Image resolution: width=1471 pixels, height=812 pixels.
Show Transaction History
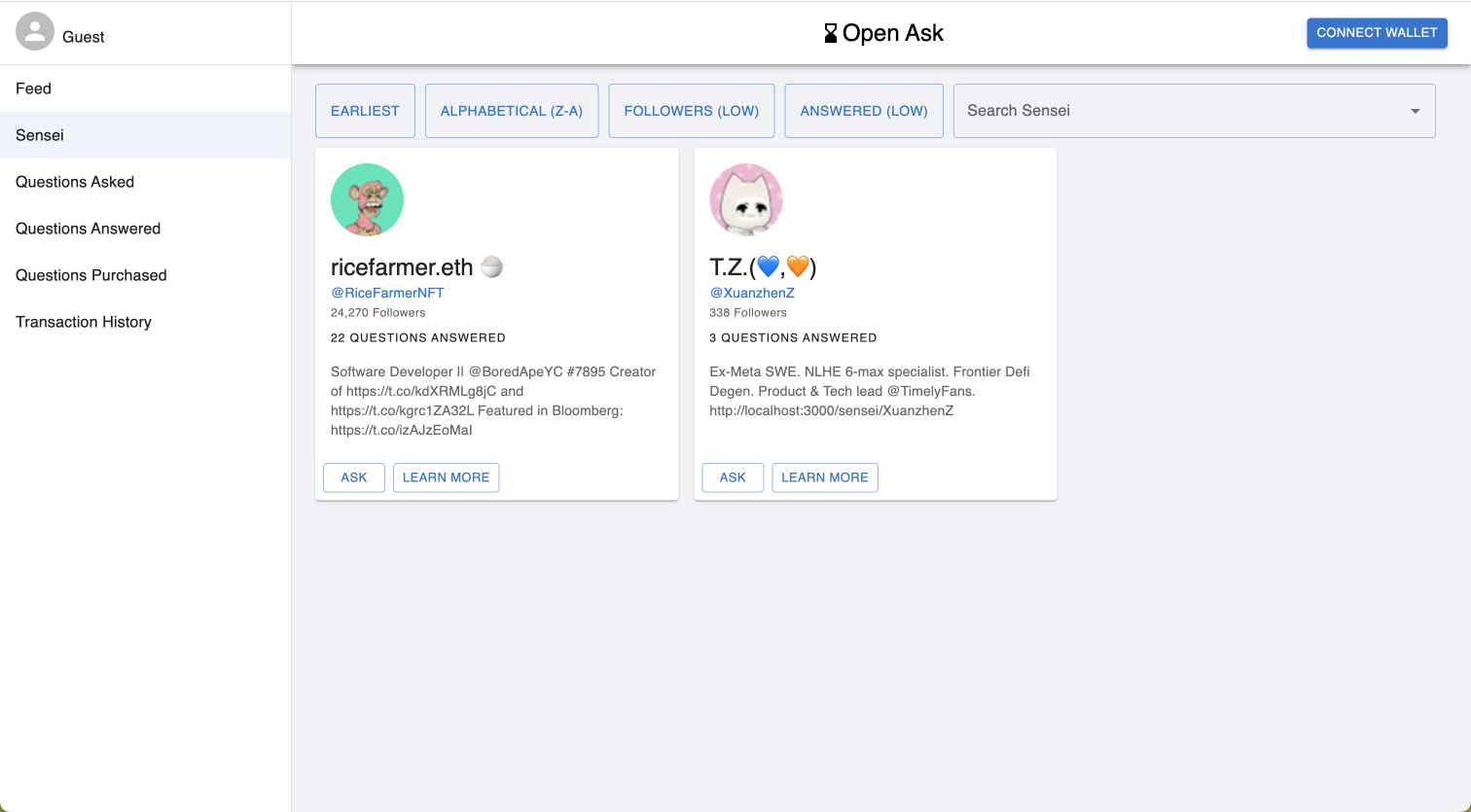pyautogui.click(x=83, y=322)
